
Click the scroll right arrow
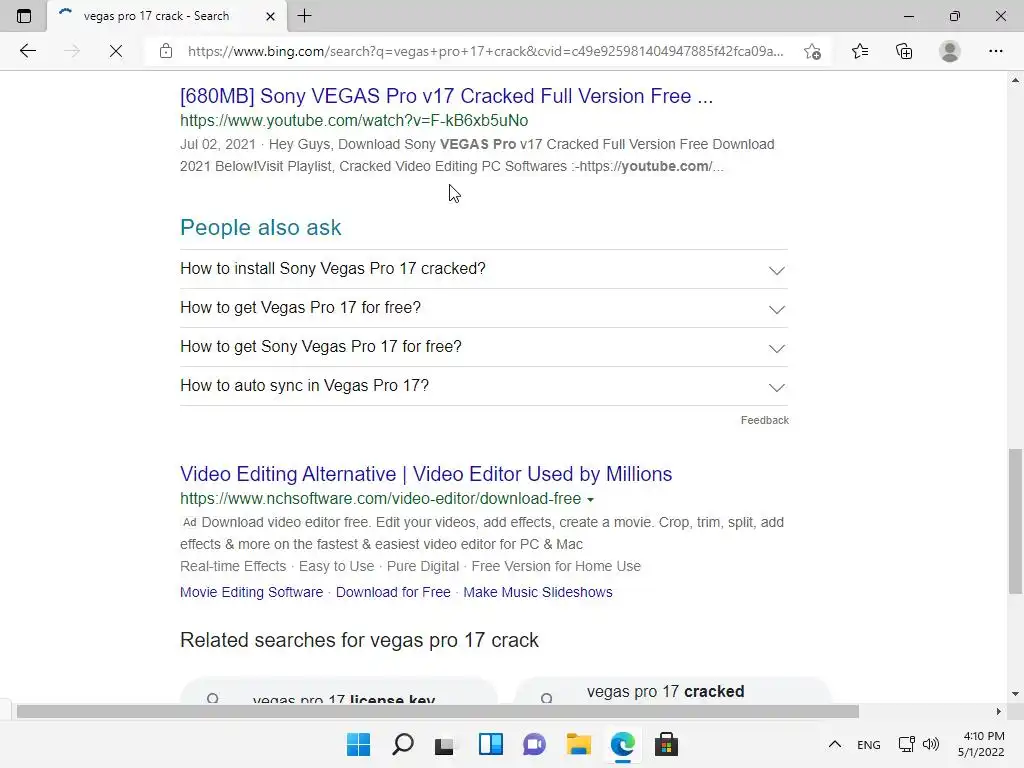point(998,711)
